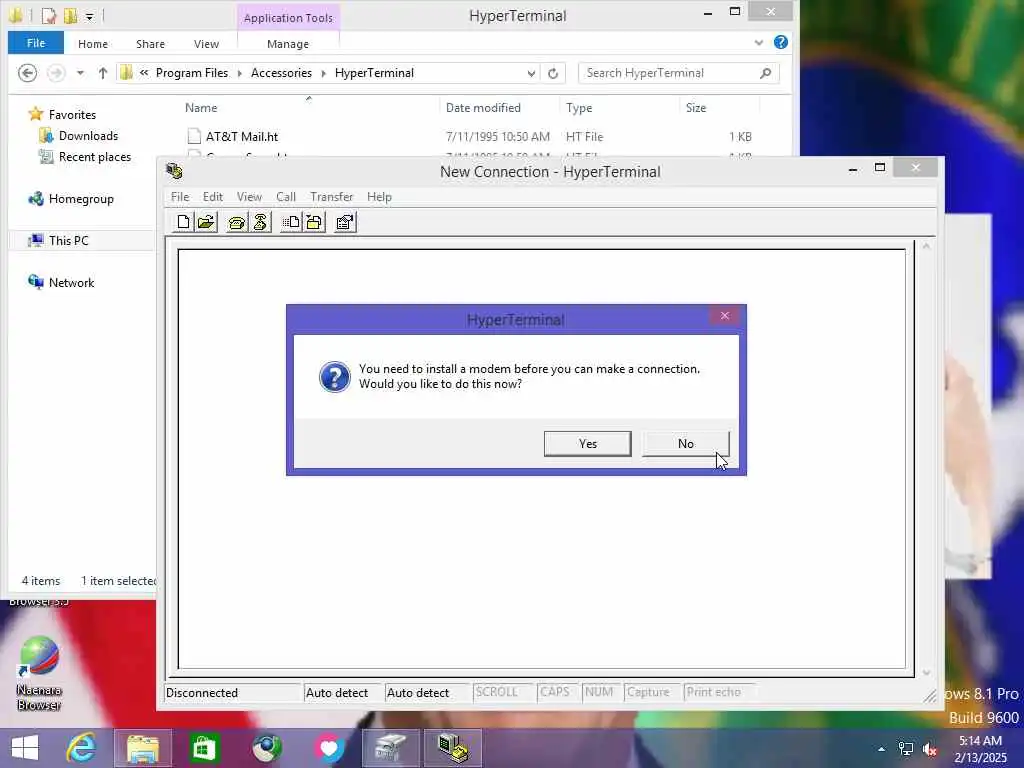
Task: Click No in the modem dialog
Action: coord(685,443)
